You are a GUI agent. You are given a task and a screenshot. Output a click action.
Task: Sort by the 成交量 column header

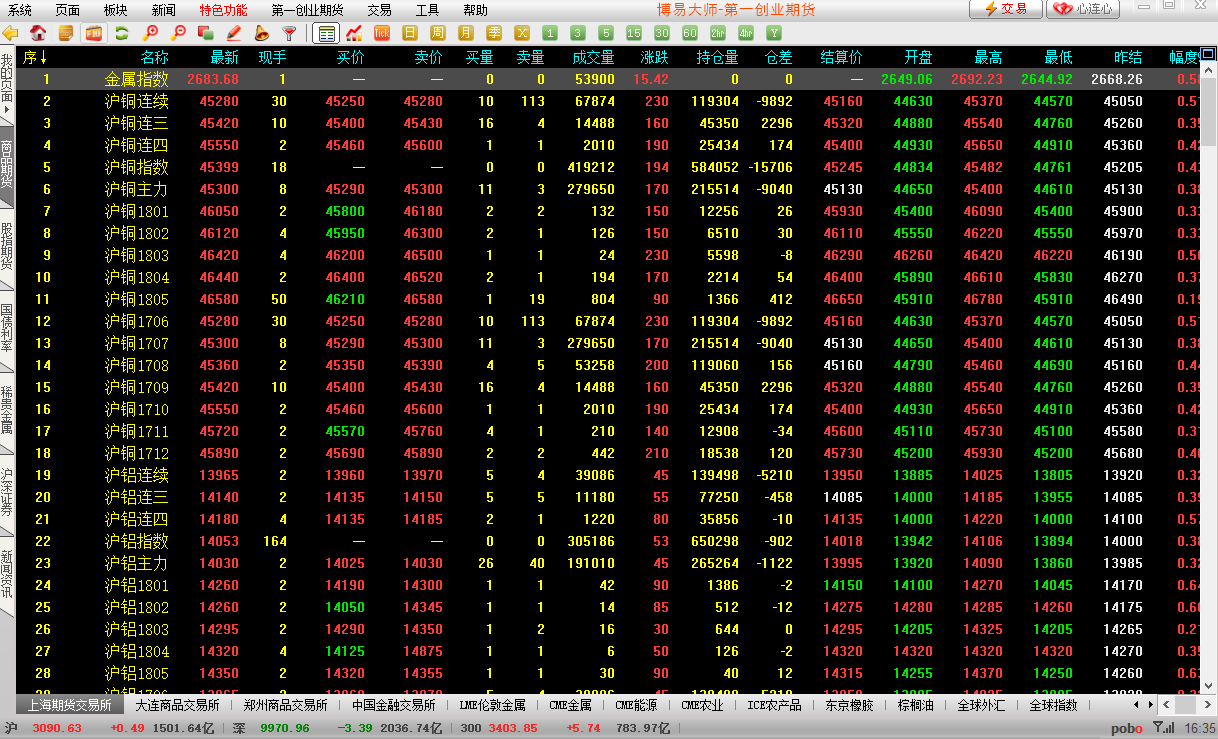(x=593, y=57)
